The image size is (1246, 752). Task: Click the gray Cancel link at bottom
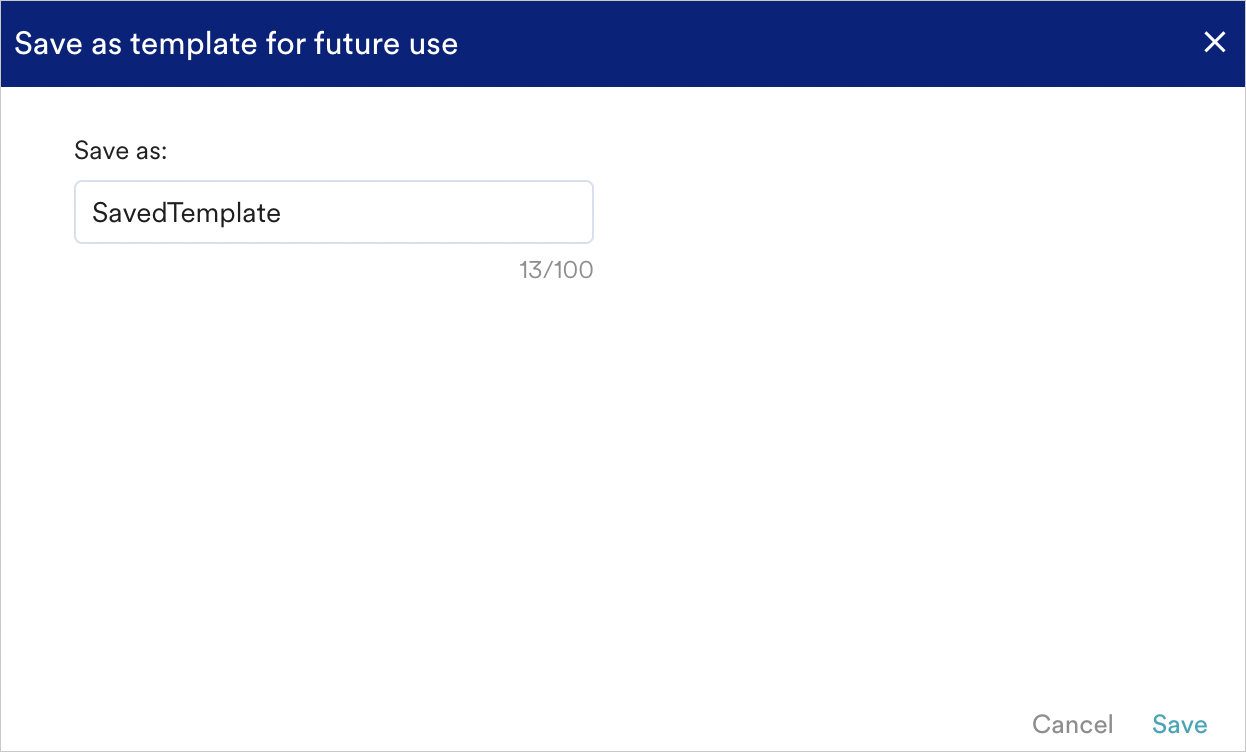tap(1072, 724)
